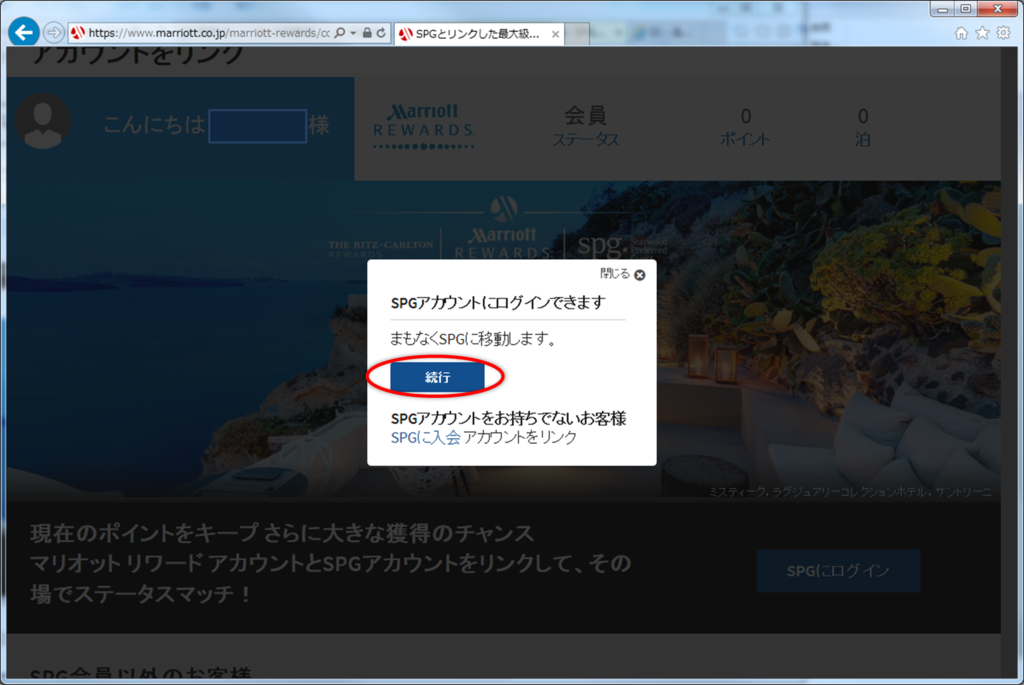1024x685 pixels.
Task: Click SPGアカウントにログインできます heading
Action: 498,302
